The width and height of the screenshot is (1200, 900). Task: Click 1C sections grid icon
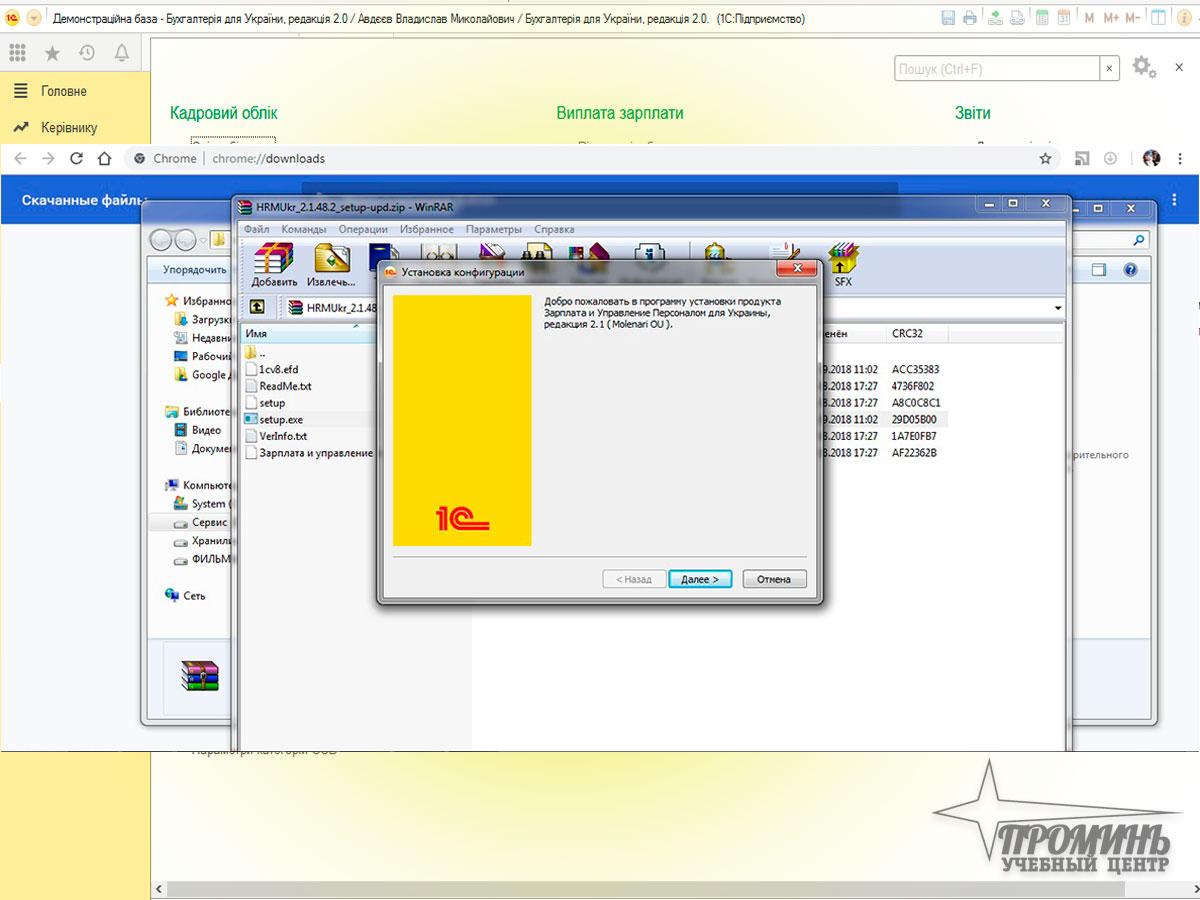(x=17, y=53)
